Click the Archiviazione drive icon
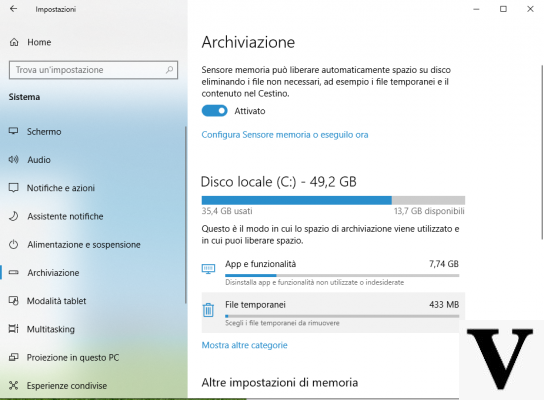The height and width of the screenshot is (400, 544). (14, 273)
